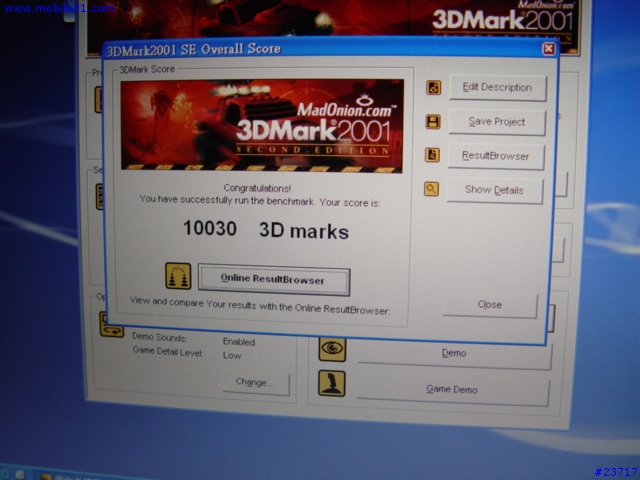Click the 'Congratulations!' text
The image size is (640, 480).
[257, 188]
